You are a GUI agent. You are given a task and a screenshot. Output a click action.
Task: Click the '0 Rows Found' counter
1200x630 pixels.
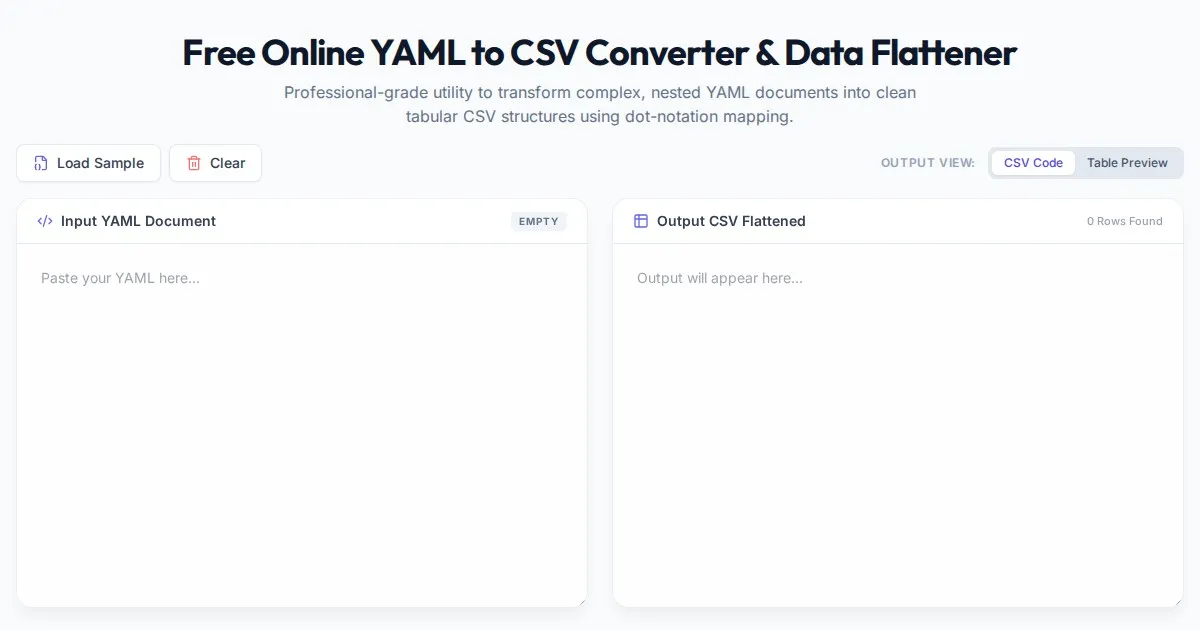[x=1124, y=221]
